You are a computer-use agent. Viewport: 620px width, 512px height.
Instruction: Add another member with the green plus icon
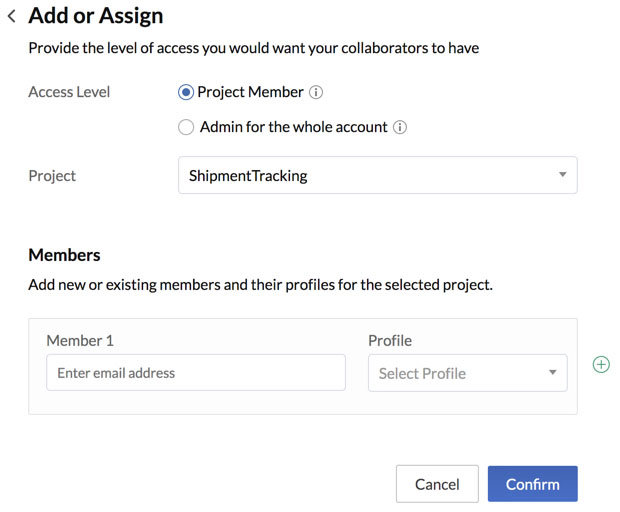coord(601,364)
